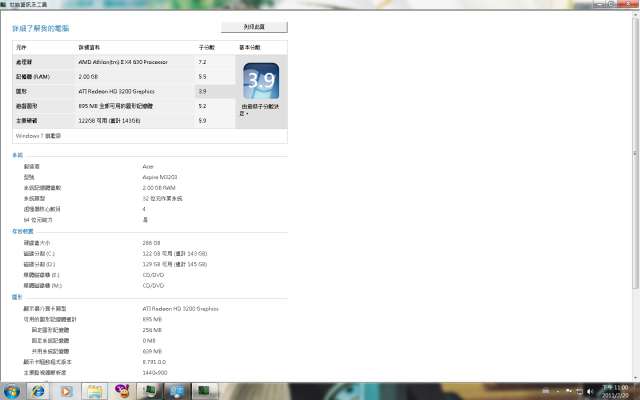Click the scrollbar up arrow at the top right
This screenshot has width=640, height=400.
click(635, 15)
